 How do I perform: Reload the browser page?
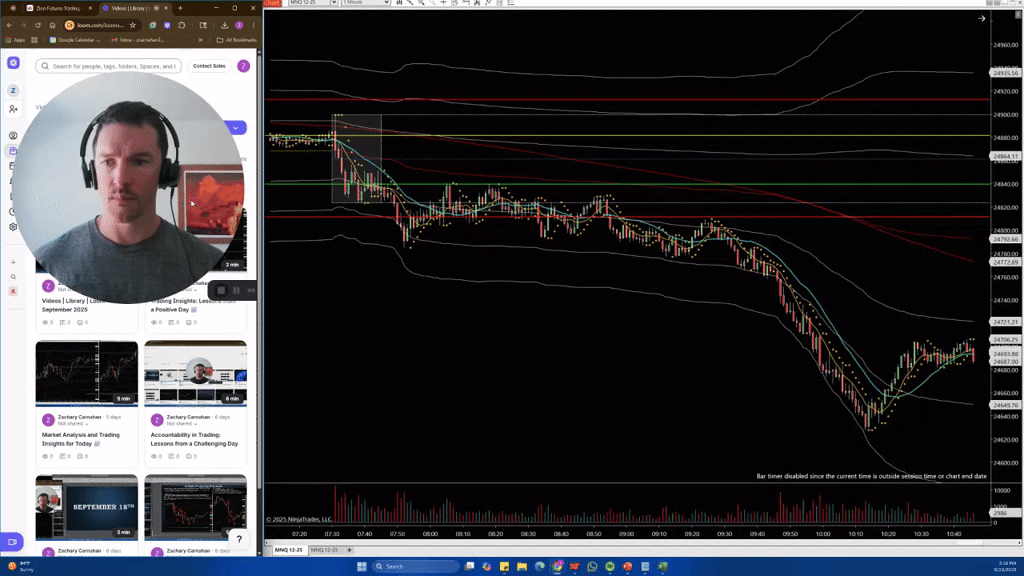click(x=38, y=25)
